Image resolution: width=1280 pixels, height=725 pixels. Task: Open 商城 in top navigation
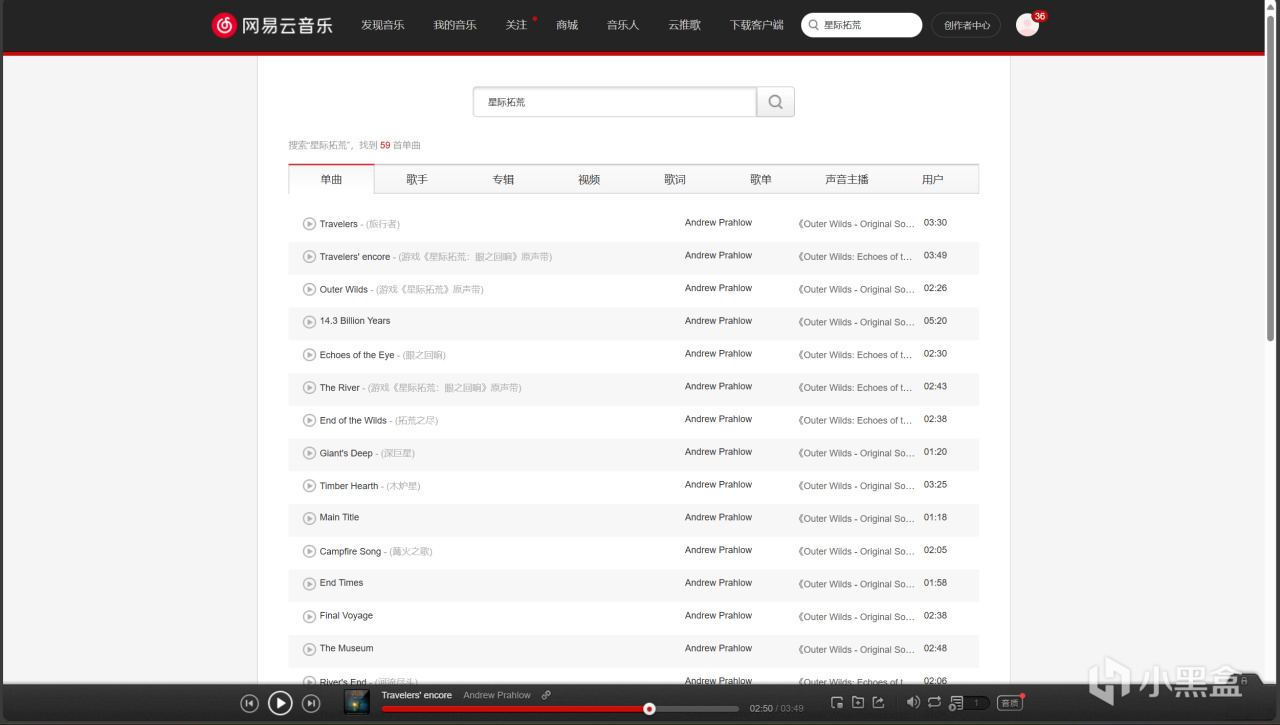567,25
